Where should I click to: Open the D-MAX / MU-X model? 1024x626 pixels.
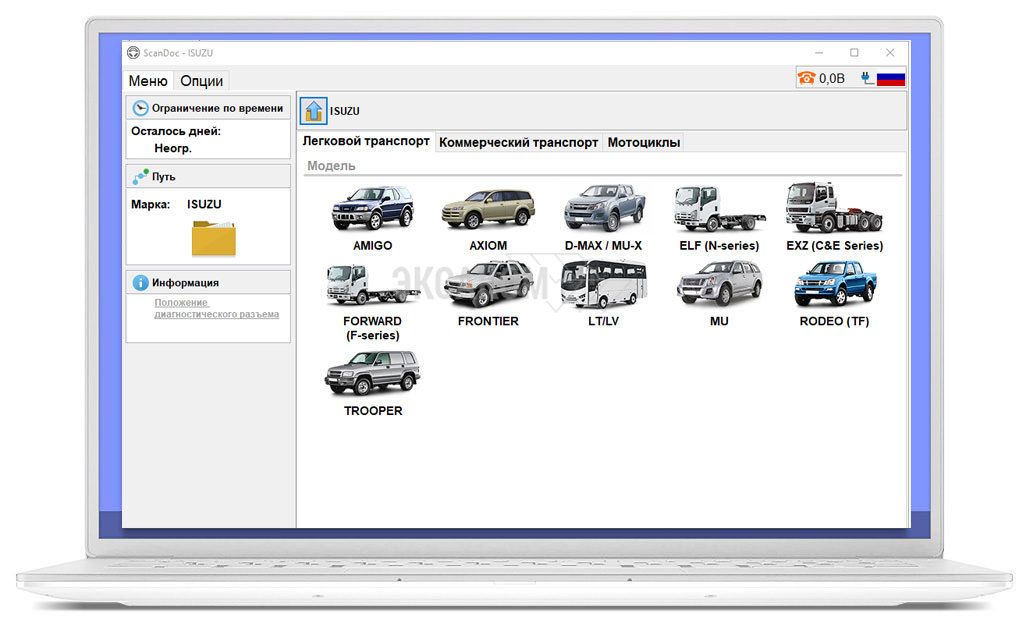tap(603, 209)
